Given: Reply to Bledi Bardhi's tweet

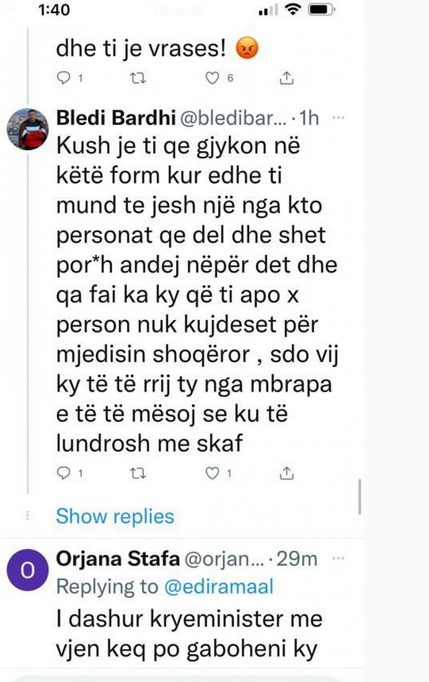Looking at the screenshot, I should [64, 473].
